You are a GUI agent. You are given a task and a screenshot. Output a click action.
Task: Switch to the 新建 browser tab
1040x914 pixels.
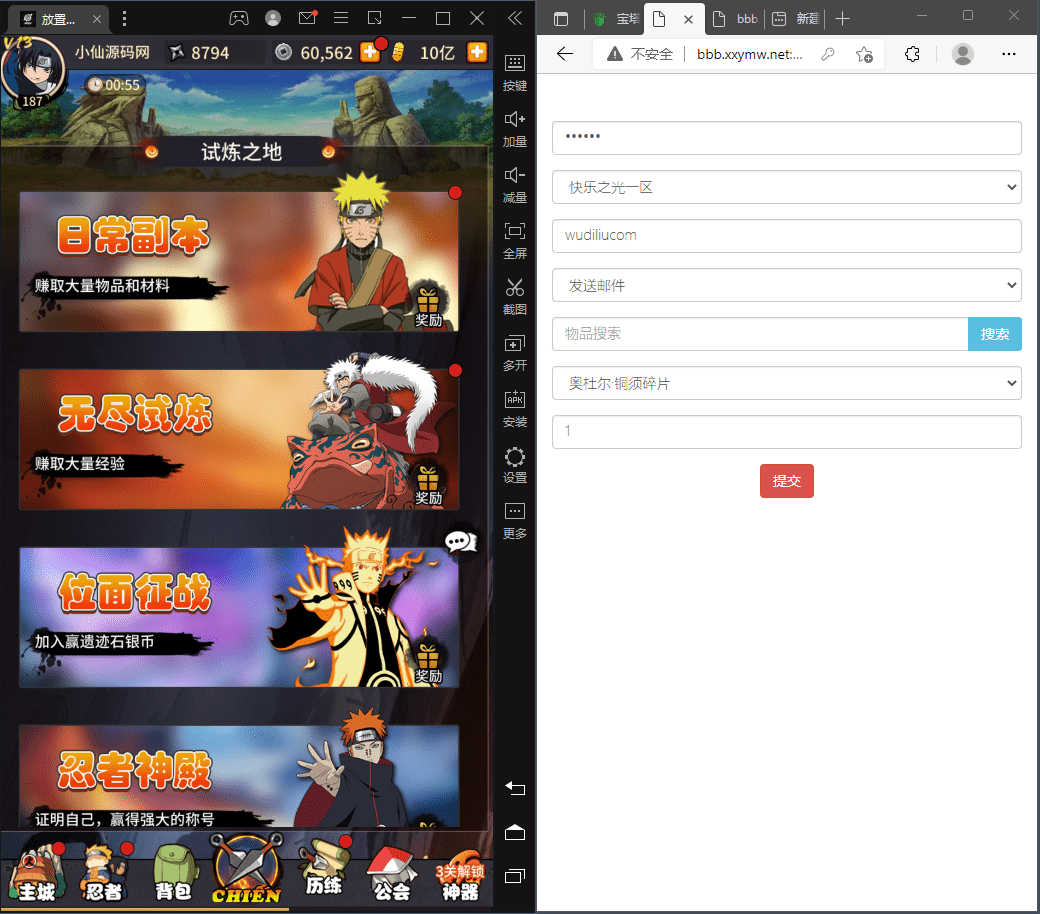796,19
